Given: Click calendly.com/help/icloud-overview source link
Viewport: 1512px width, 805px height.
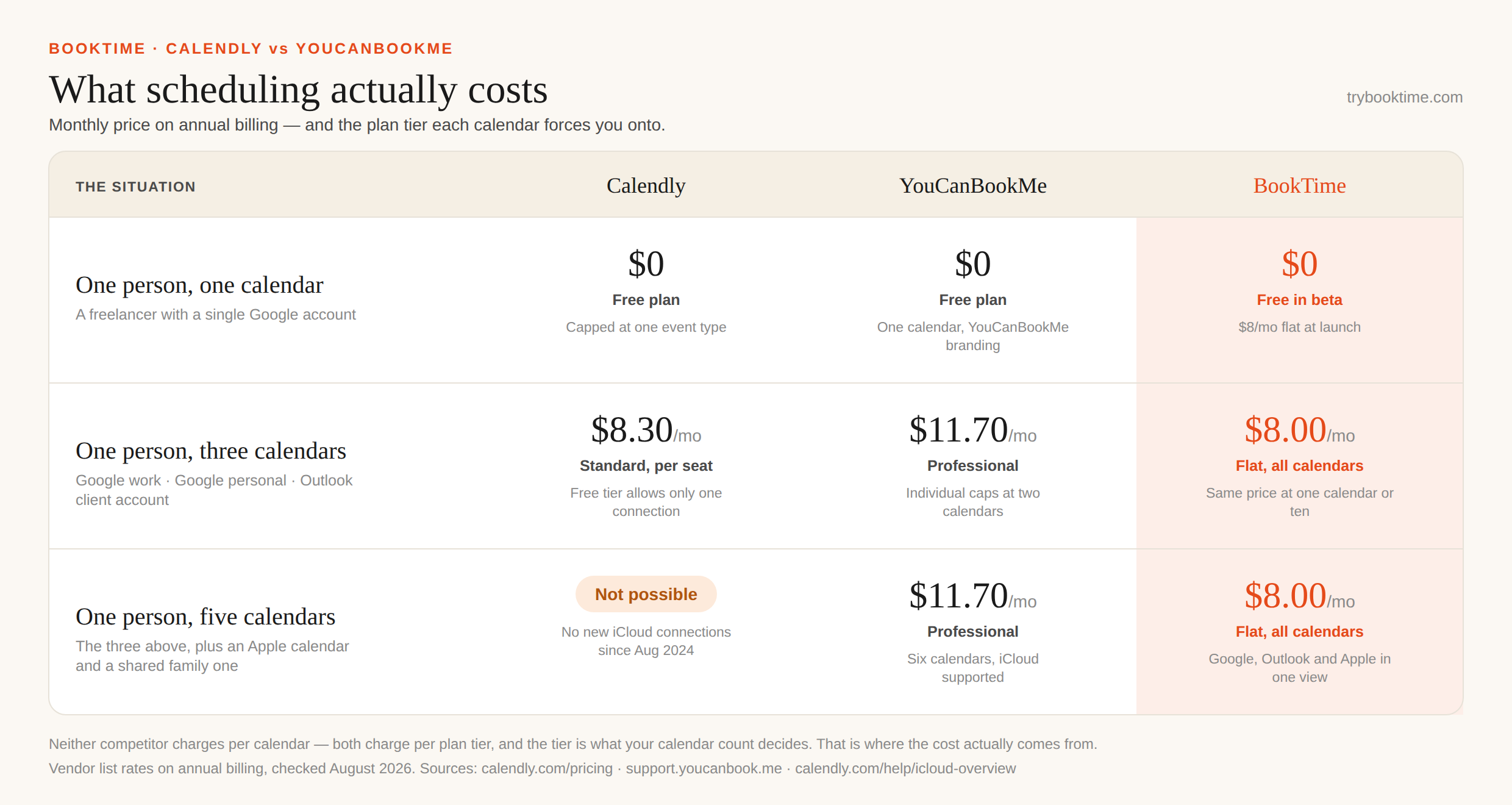Looking at the screenshot, I should (x=905, y=768).
